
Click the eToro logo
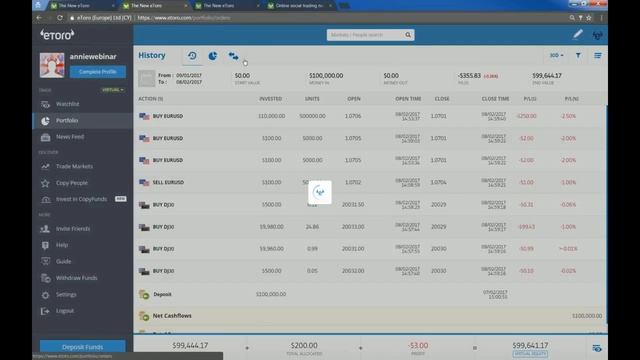(x=57, y=35)
